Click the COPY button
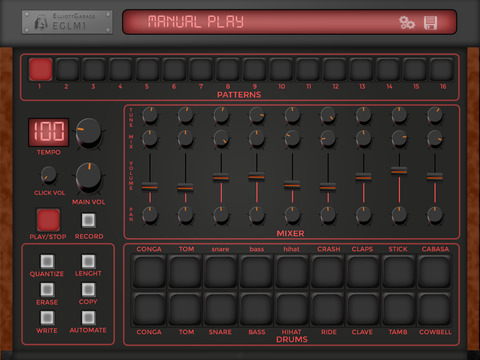Screen dimensions: 480x360 pyautogui.click(x=88, y=290)
